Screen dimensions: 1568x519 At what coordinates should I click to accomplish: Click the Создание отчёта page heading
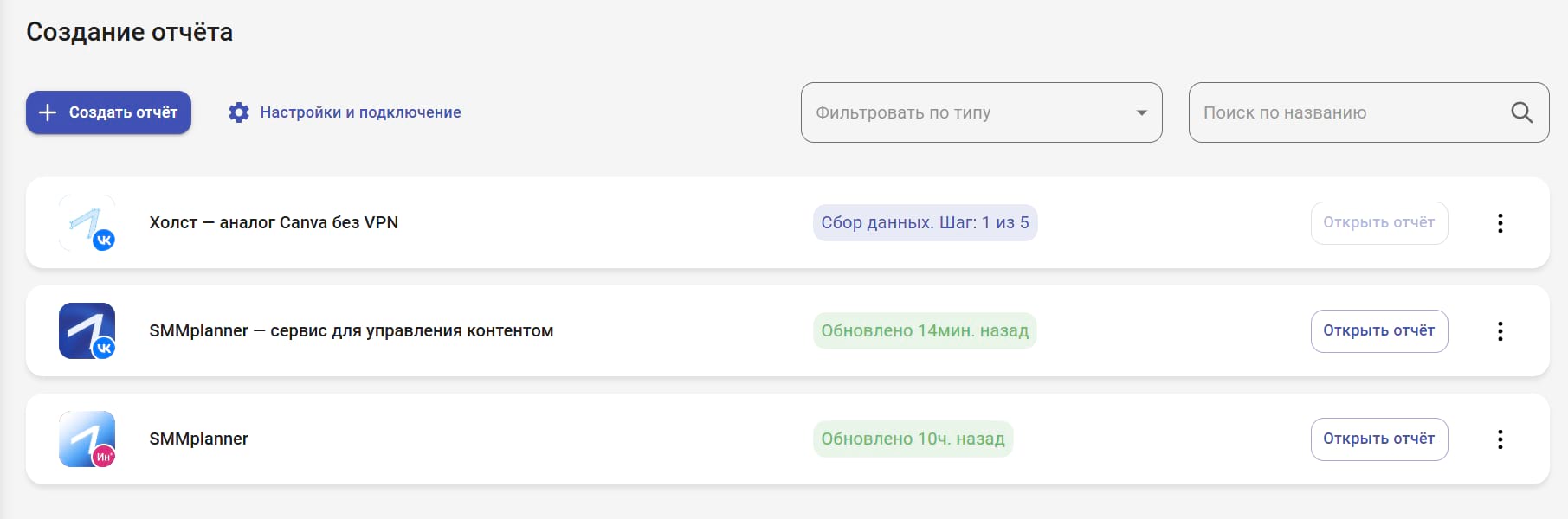click(129, 32)
